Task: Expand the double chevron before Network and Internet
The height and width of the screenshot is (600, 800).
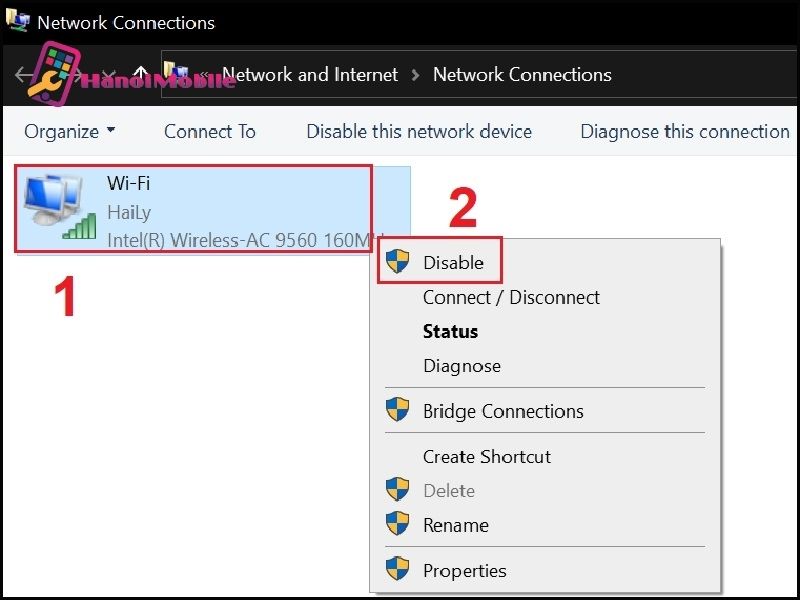Action: point(204,75)
